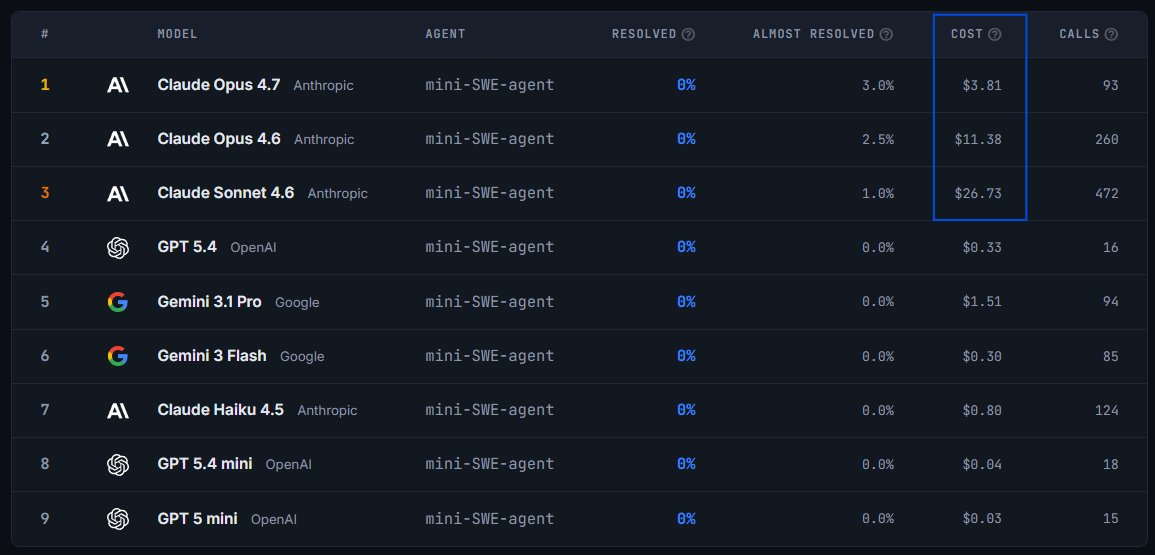Image resolution: width=1155 pixels, height=555 pixels.
Task: Click the $0.04 cost value
Action: (982, 465)
